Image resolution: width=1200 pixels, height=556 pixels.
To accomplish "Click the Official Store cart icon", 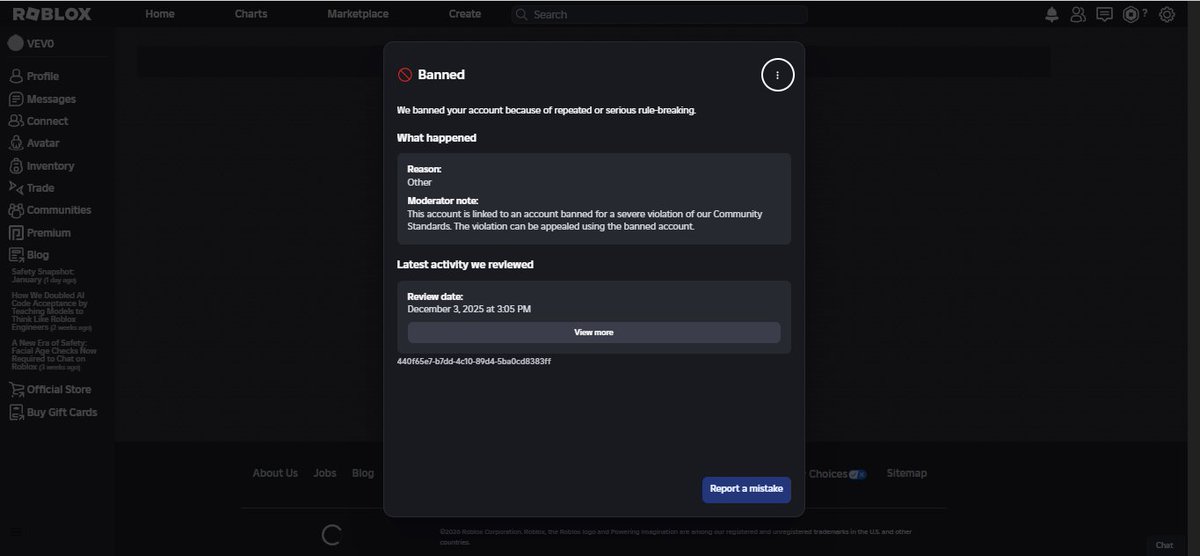I will click(x=16, y=389).
